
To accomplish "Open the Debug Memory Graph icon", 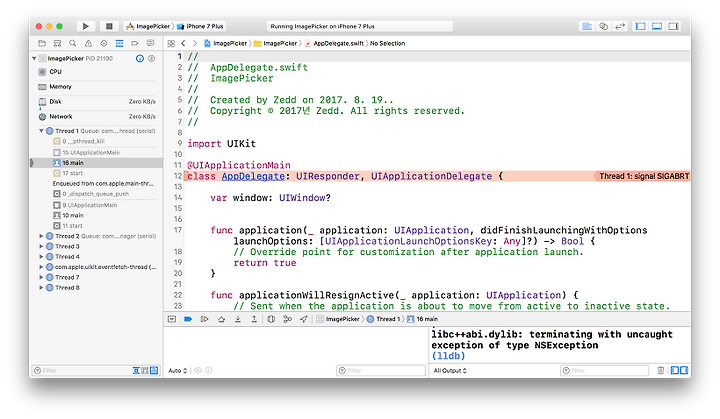I will (x=287, y=319).
